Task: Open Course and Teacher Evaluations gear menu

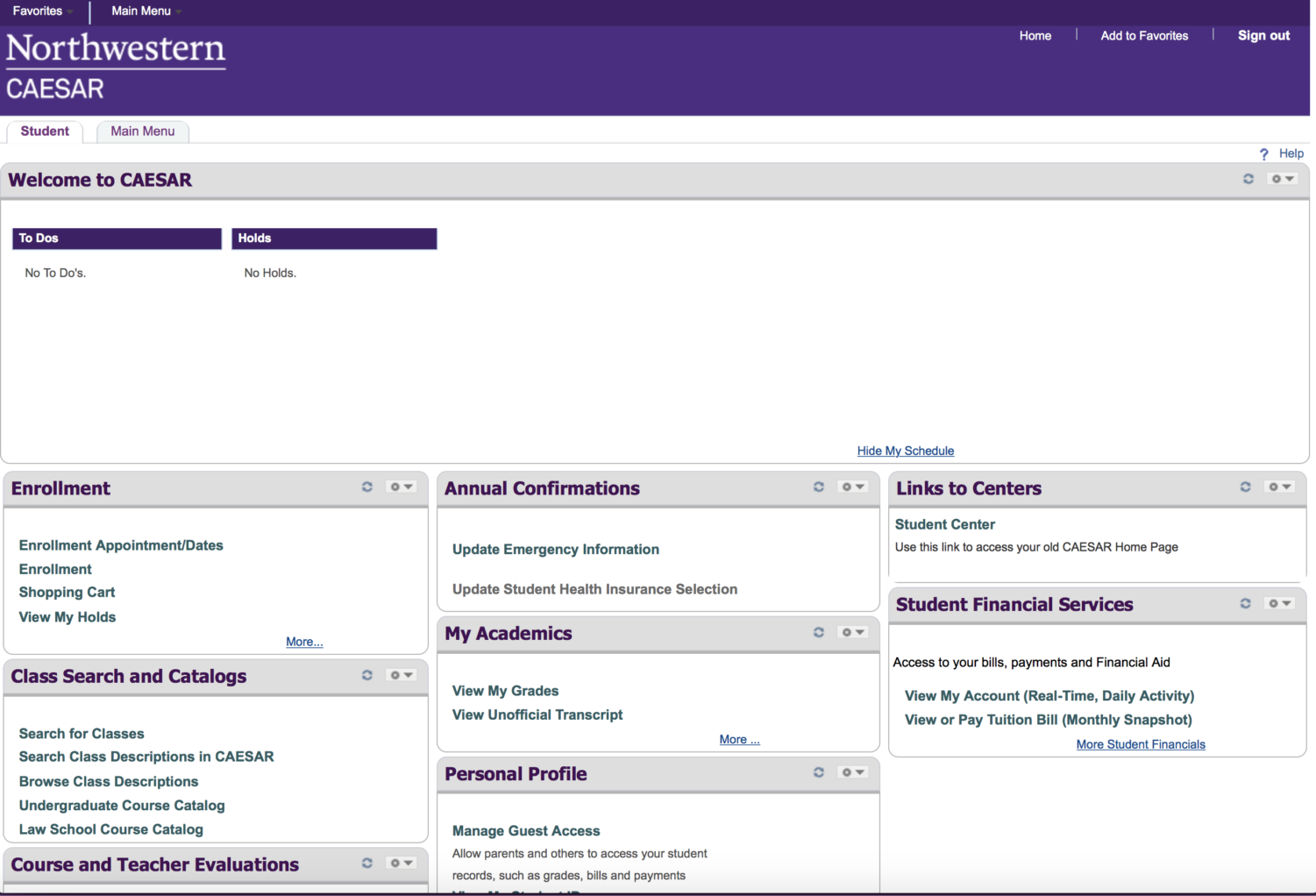Action: click(401, 863)
